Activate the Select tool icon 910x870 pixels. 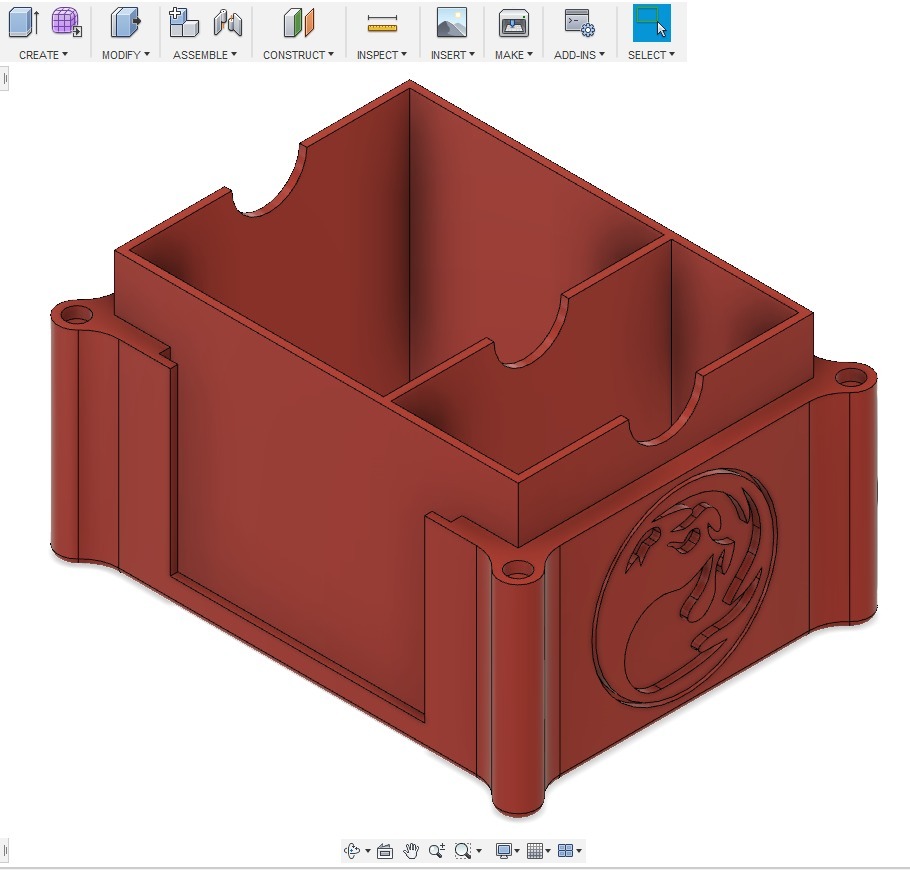(651, 22)
